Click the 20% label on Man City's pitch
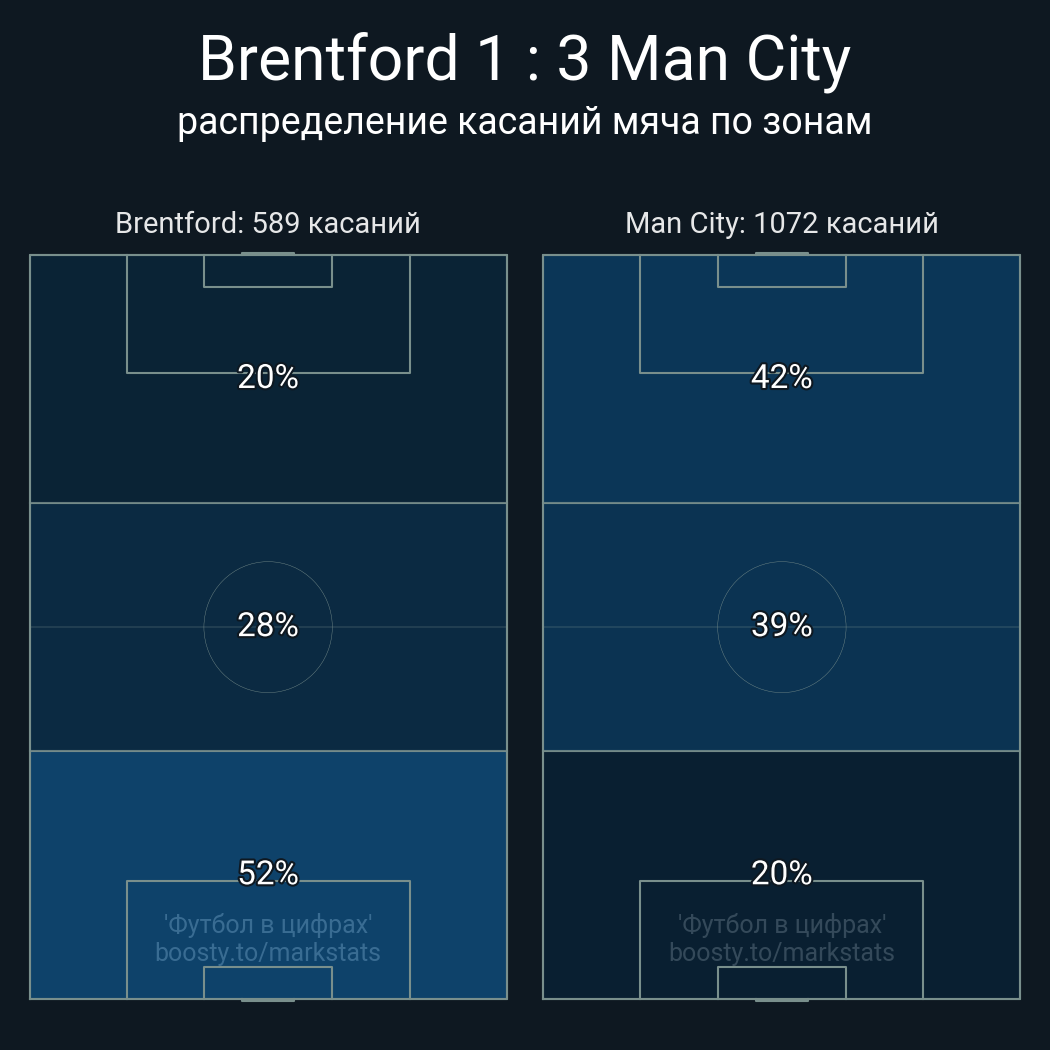 click(782, 873)
